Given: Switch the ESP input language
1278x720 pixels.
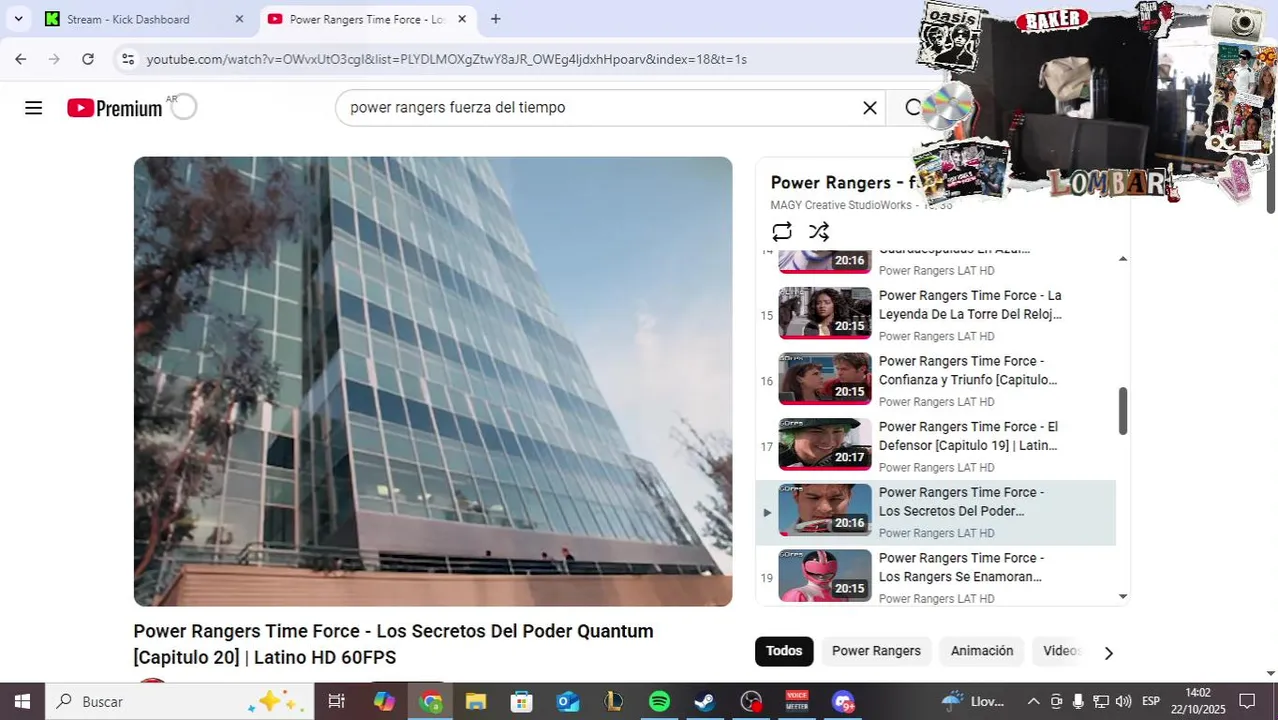Looking at the screenshot, I should pos(1151,701).
